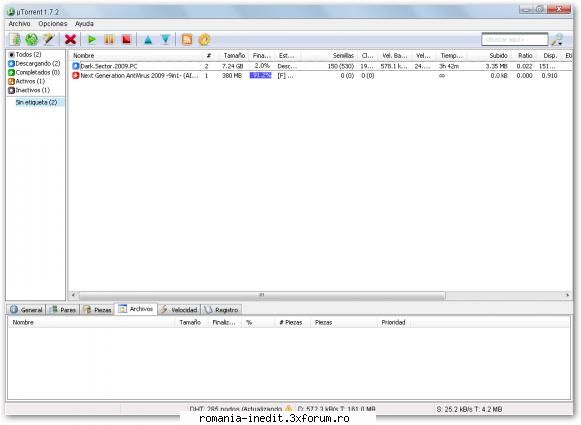Click the horizontal scrollbar thumb of the torrent list

click(x=262, y=295)
